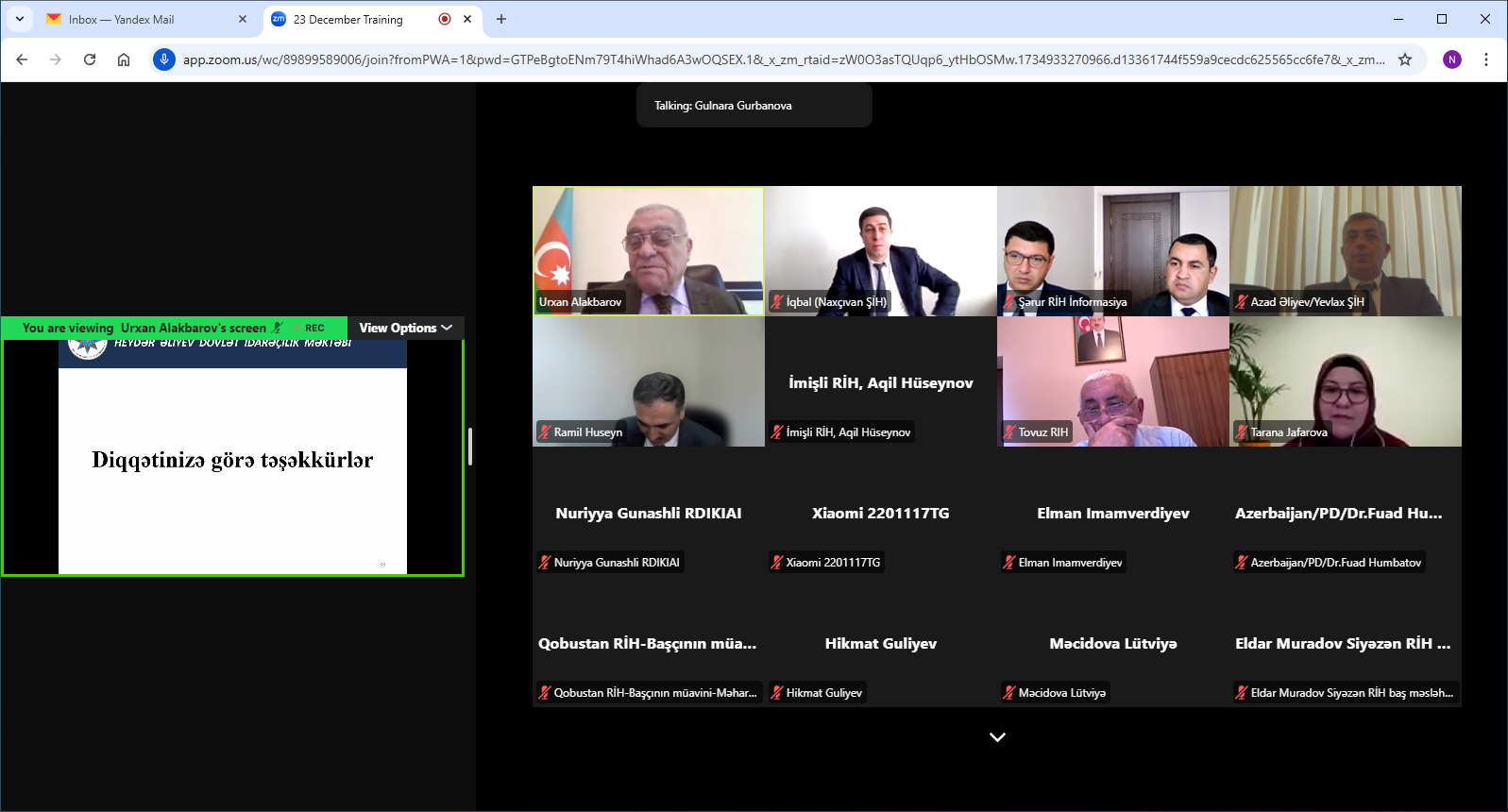
Task: Open the tab search dropdown arrow
Action: (20, 19)
